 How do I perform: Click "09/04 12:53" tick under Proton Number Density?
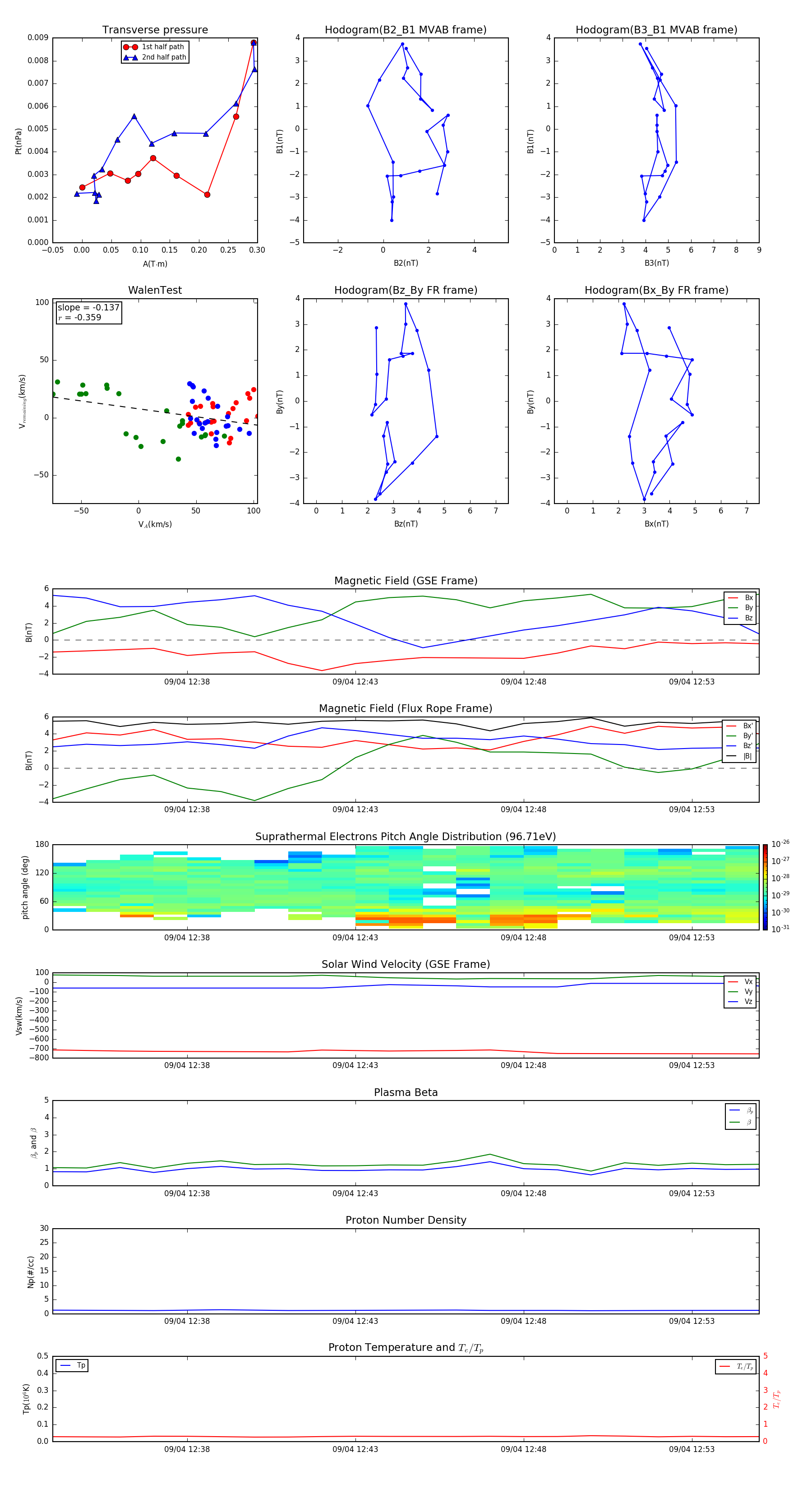pos(691,1321)
